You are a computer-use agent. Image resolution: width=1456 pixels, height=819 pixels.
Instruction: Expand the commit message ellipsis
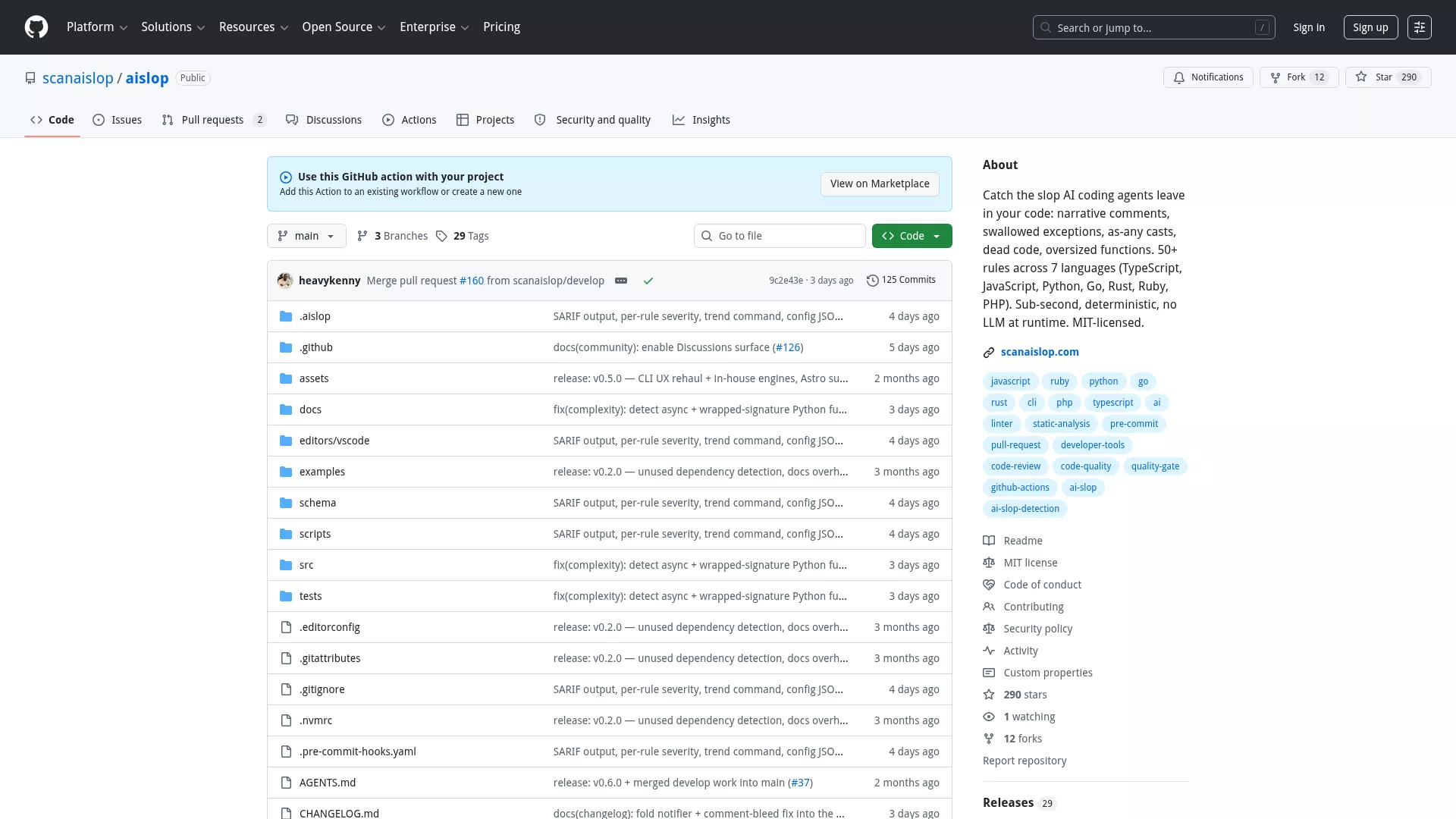621,281
